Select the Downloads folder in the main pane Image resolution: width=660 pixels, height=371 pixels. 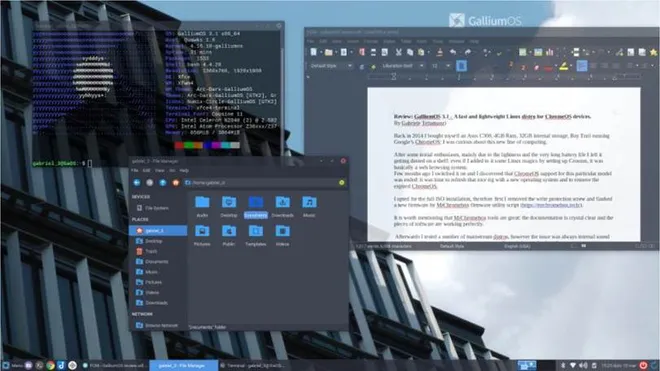tap(282, 207)
